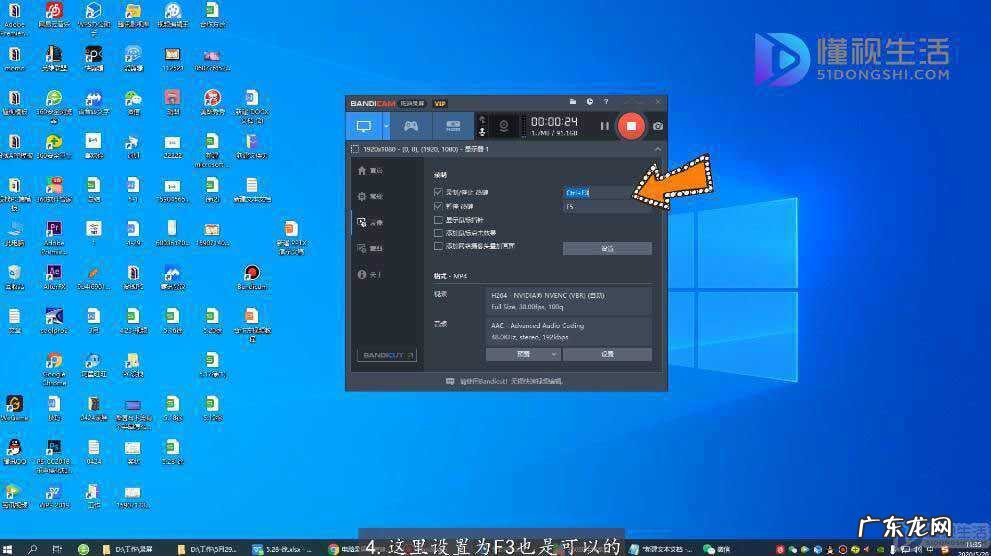The image size is (991, 556).
Task: Open microphone and speaker sound settings icon
Action: [482, 126]
